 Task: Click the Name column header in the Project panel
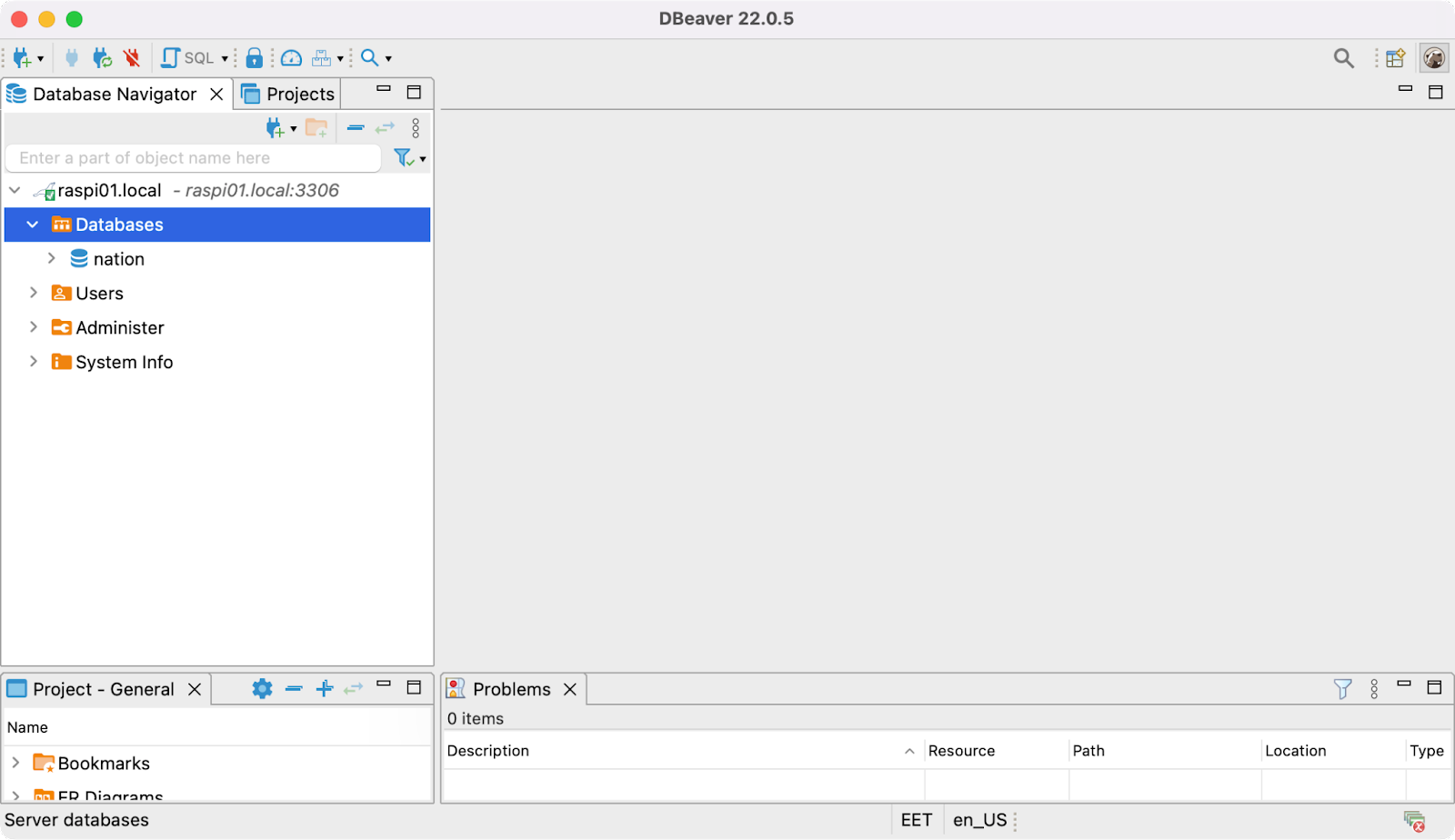[x=27, y=727]
